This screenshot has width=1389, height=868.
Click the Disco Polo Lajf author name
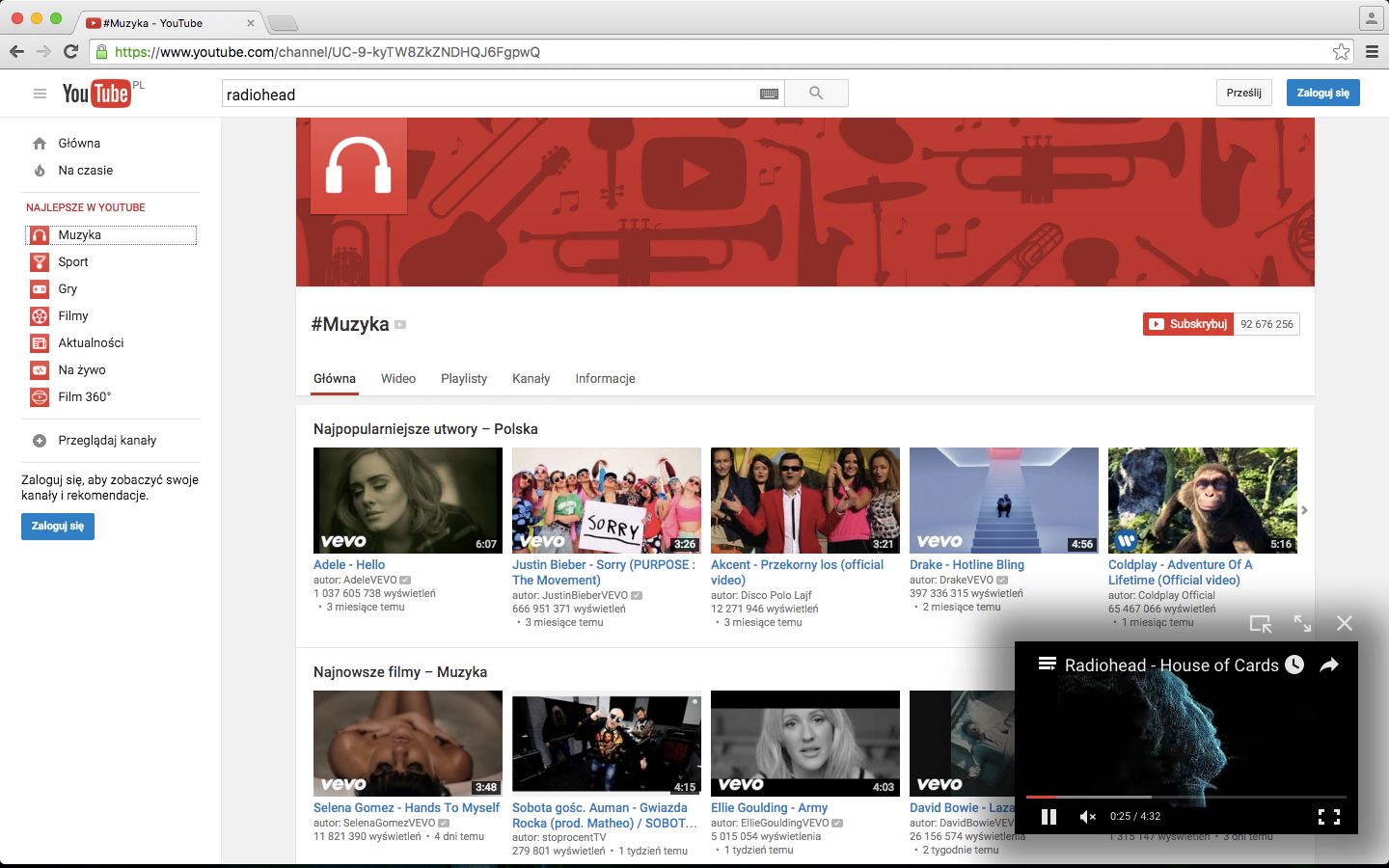[x=776, y=596]
